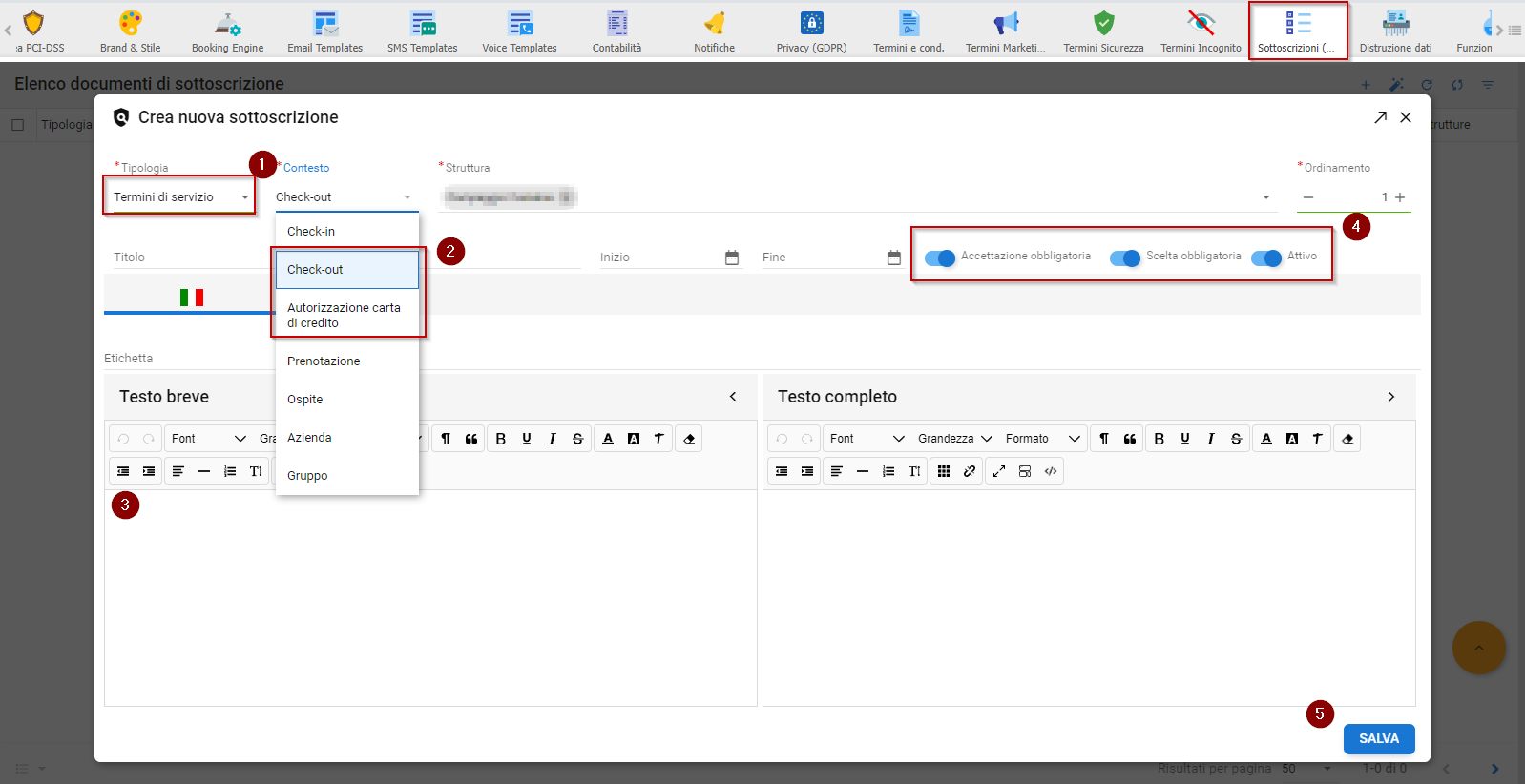Toggle the Scelta obbligatoria switch
This screenshot has width=1525, height=784.
[1125, 258]
